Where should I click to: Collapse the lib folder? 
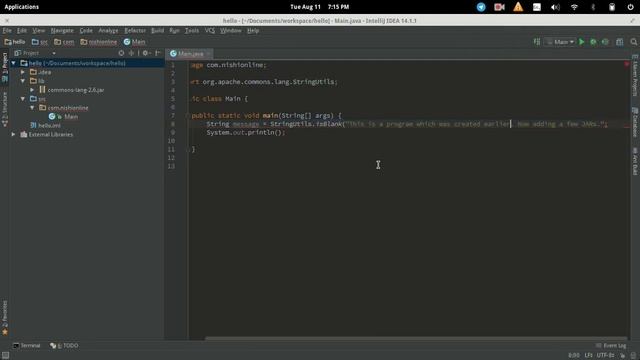click(23, 81)
